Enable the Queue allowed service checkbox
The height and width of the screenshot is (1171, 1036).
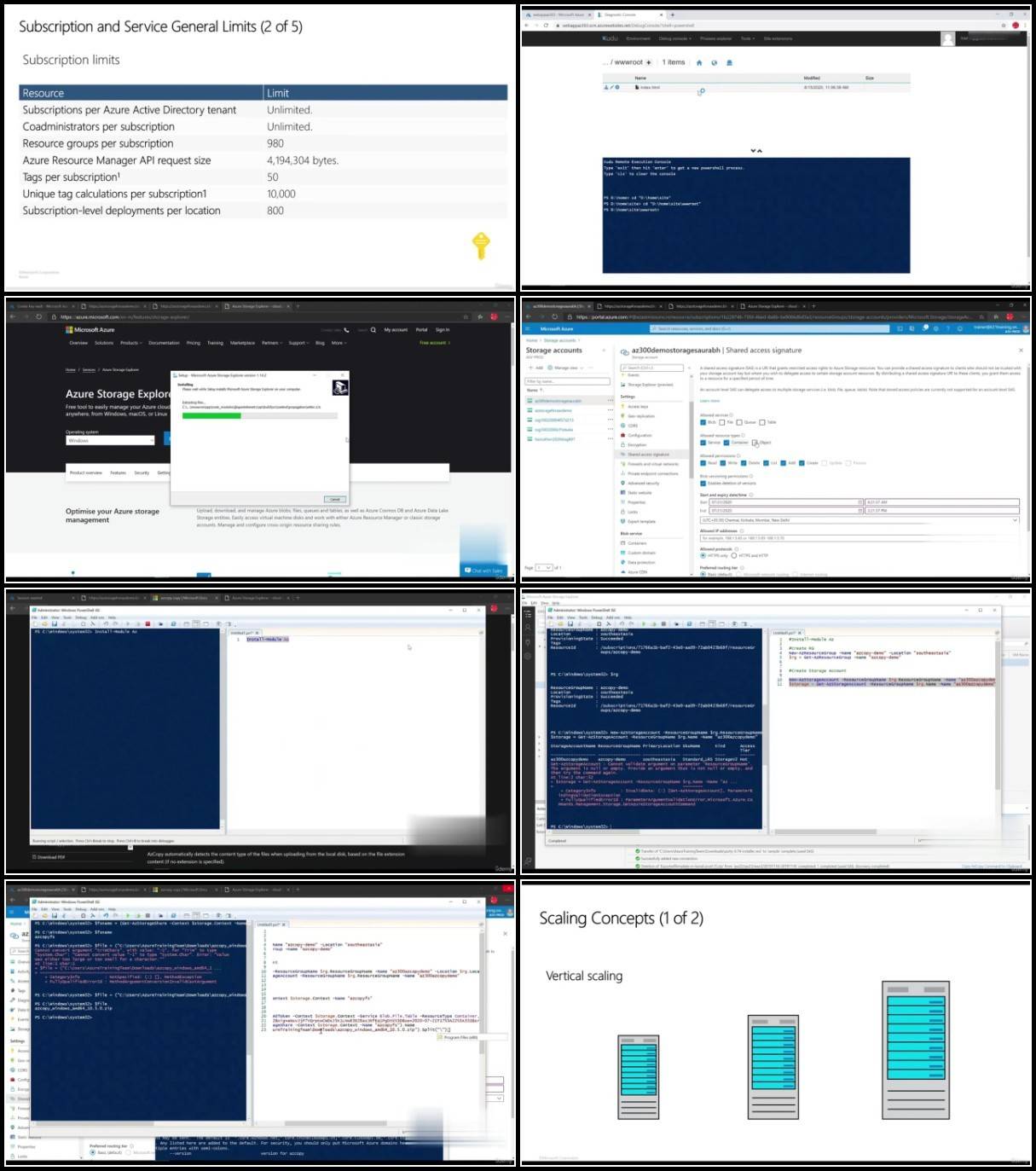739,422
